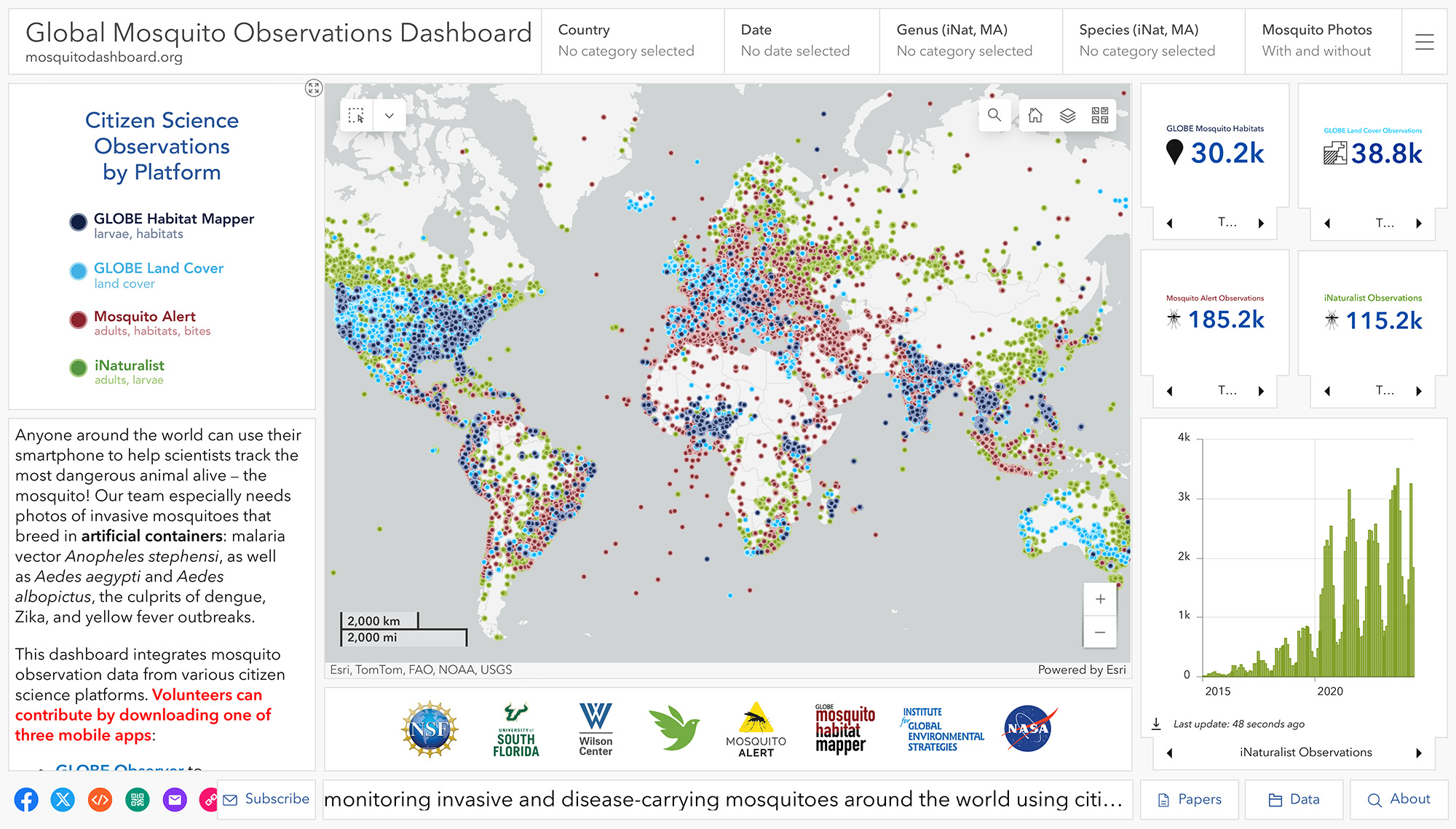Screen dimensions: 1456x829
Task: Open the mosquitodashboard.org link
Action: 104,57
